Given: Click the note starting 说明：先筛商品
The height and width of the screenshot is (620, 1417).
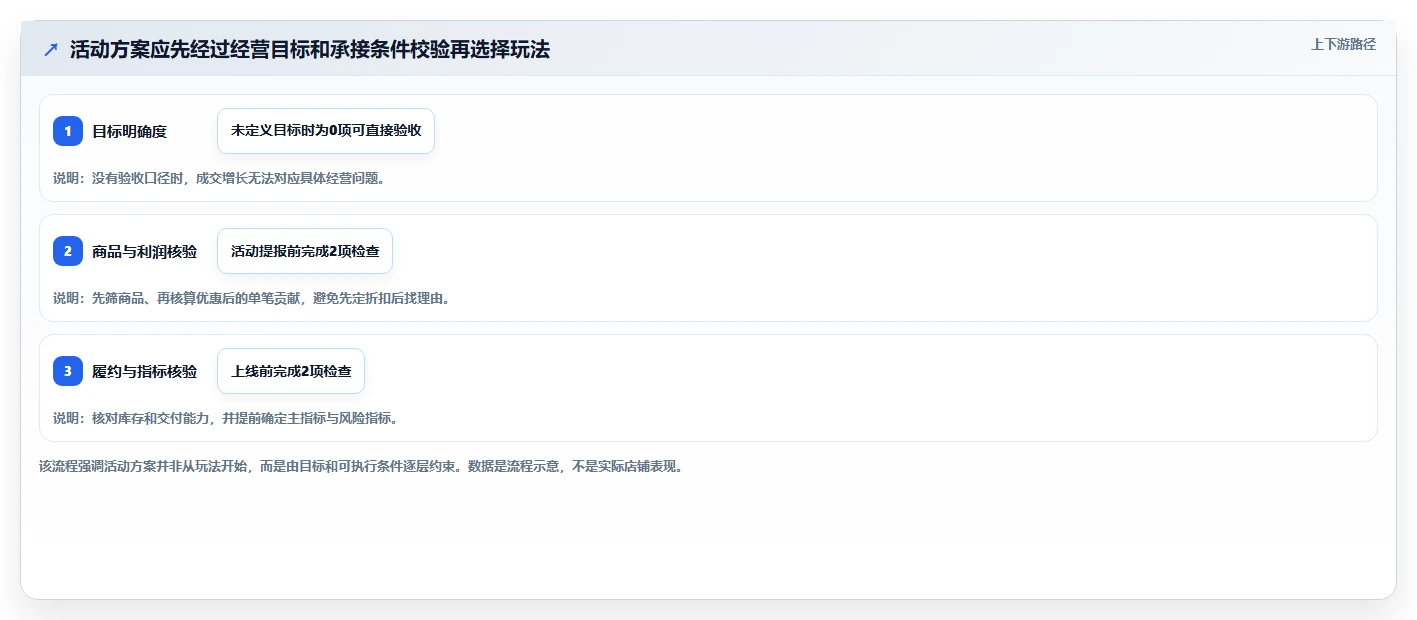Looking at the screenshot, I should (x=251, y=298).
